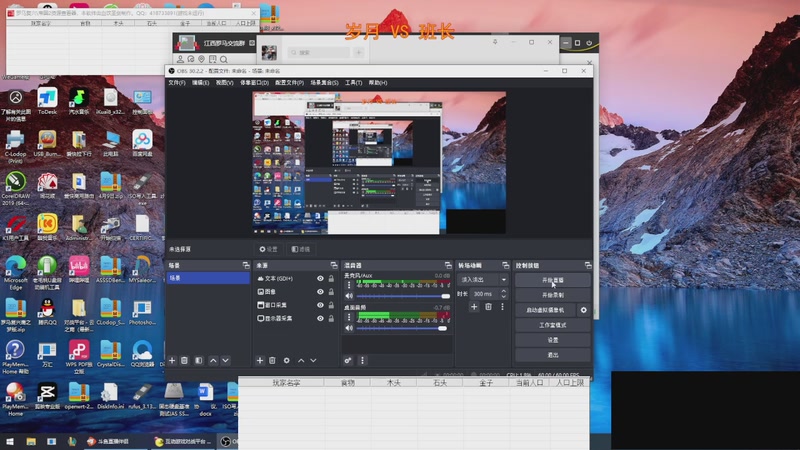Open mixer bottom three-dot menu
Image resolution: width=800 pixels, height=450 pixels.
point(362,361)
